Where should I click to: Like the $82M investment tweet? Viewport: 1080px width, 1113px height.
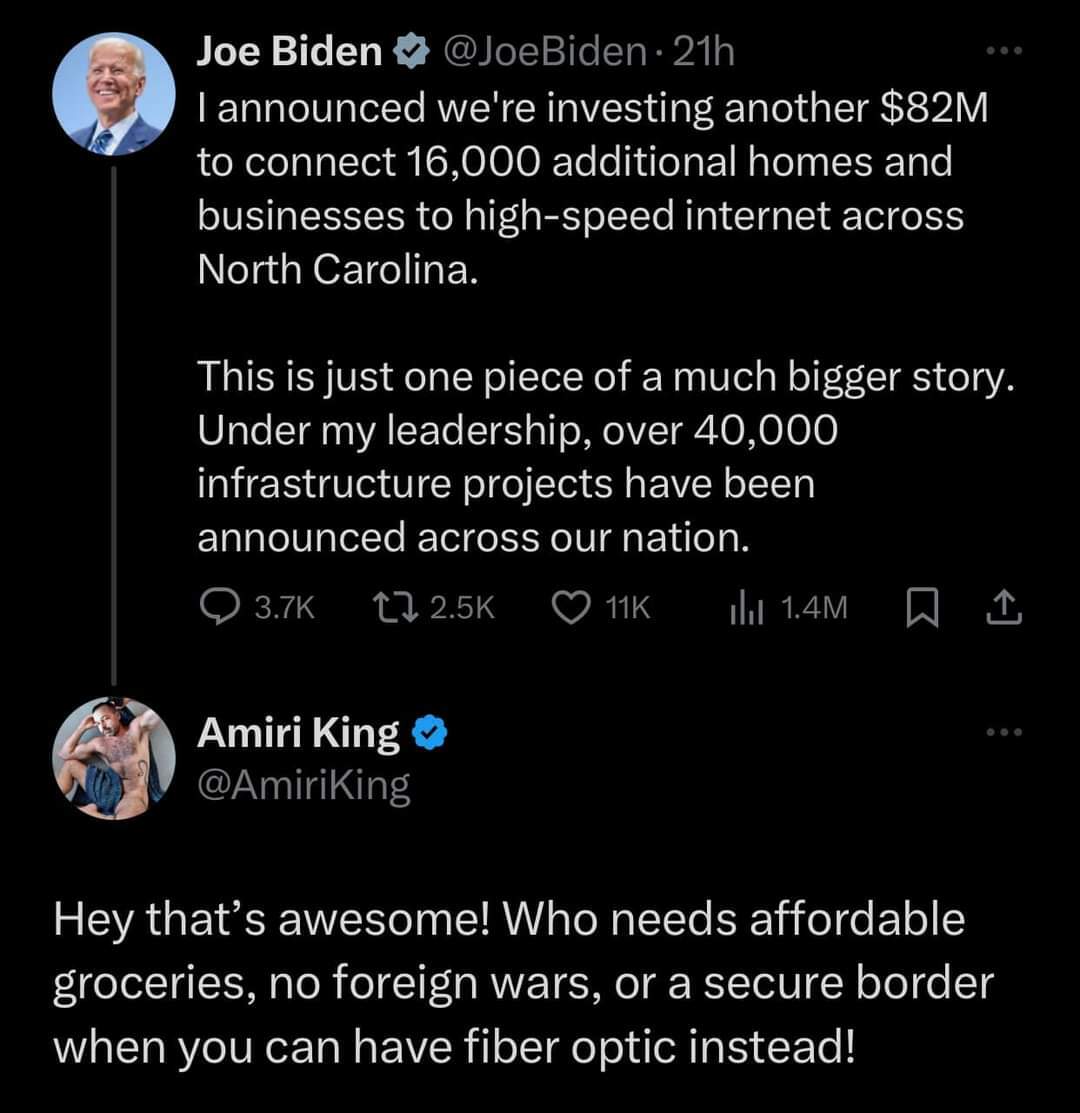click(x=573, y=607)
